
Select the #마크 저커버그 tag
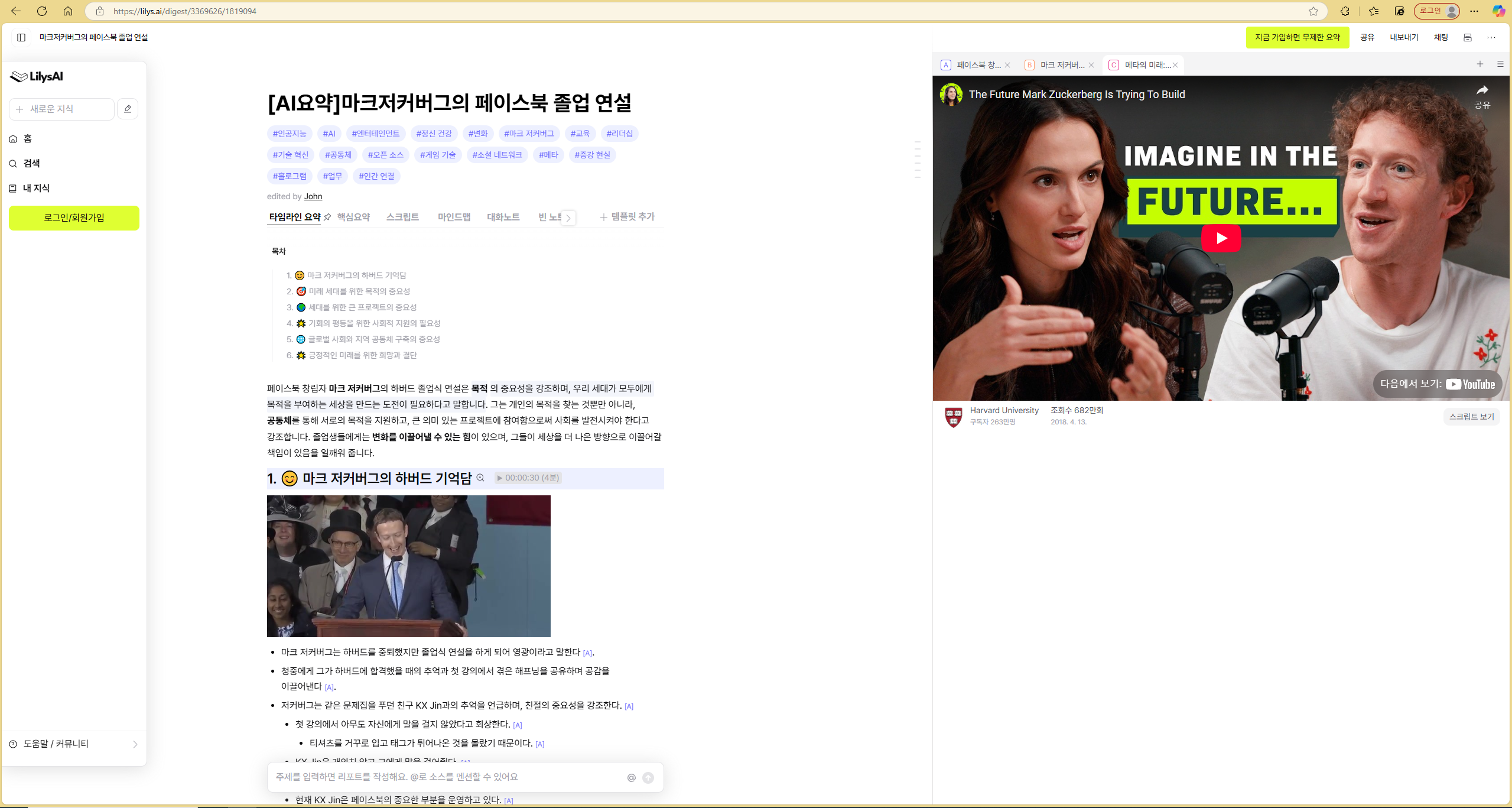(529, 134)
